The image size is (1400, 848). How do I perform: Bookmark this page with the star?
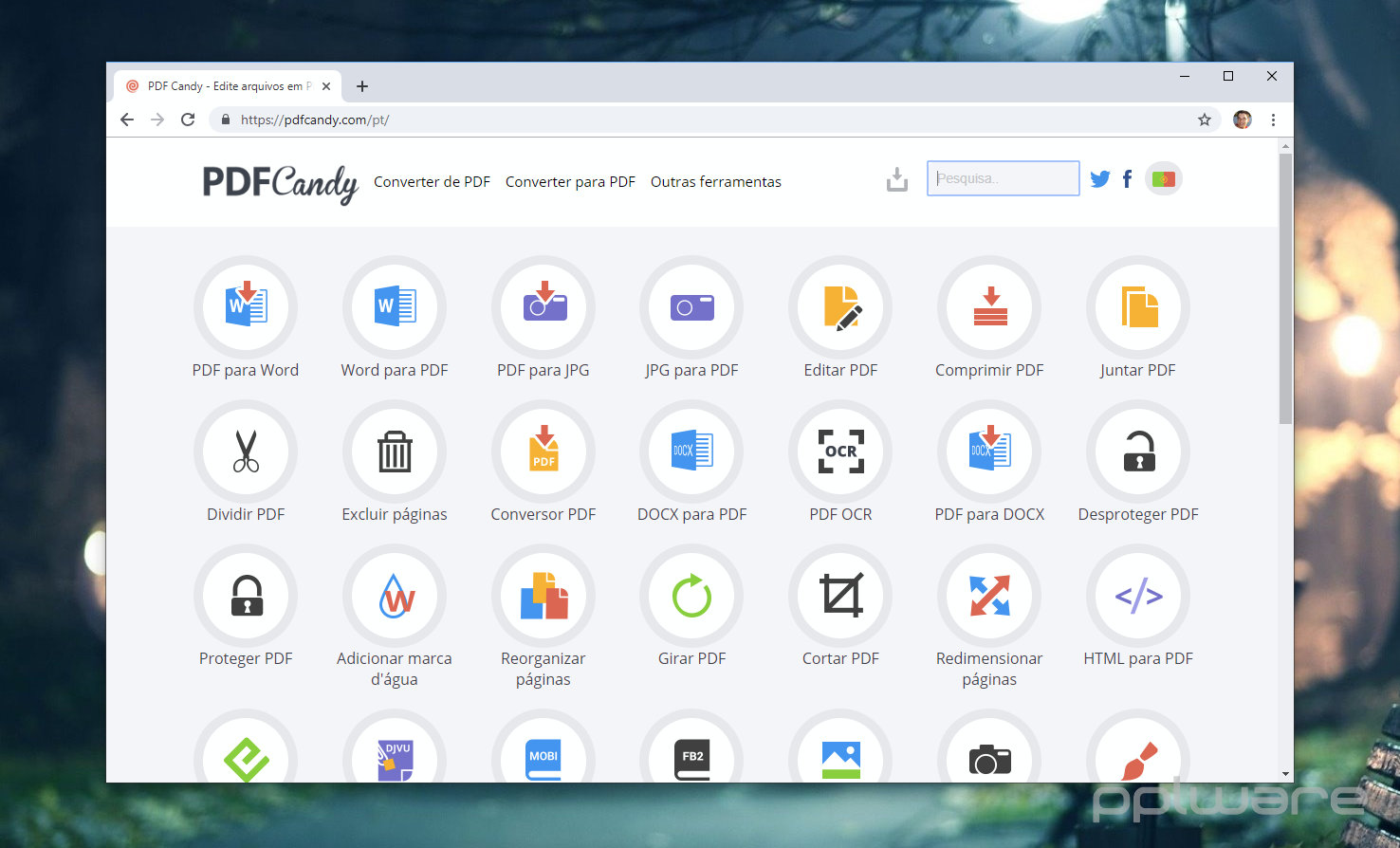click(1205, 120)
